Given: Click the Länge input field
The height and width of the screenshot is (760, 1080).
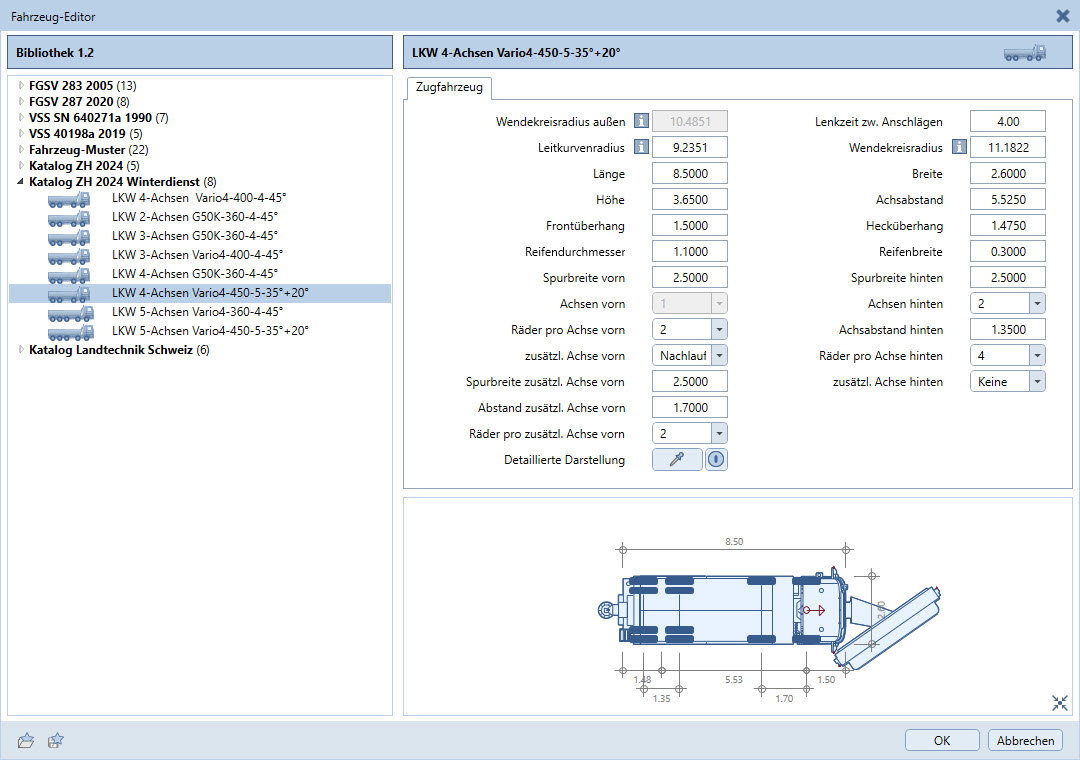Looking at the screenshot, I should click(x=689, y=174).
